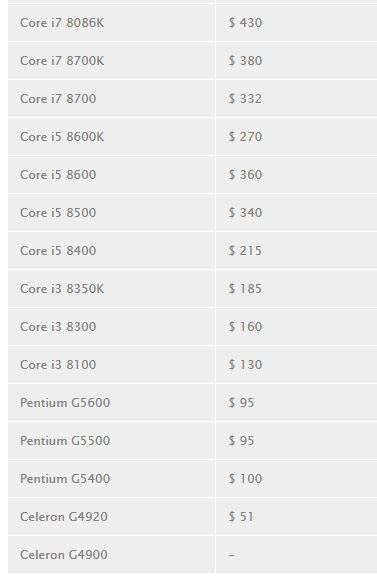Select the Core i7 8700 cell
377x578 pixels.
point(111,98)
